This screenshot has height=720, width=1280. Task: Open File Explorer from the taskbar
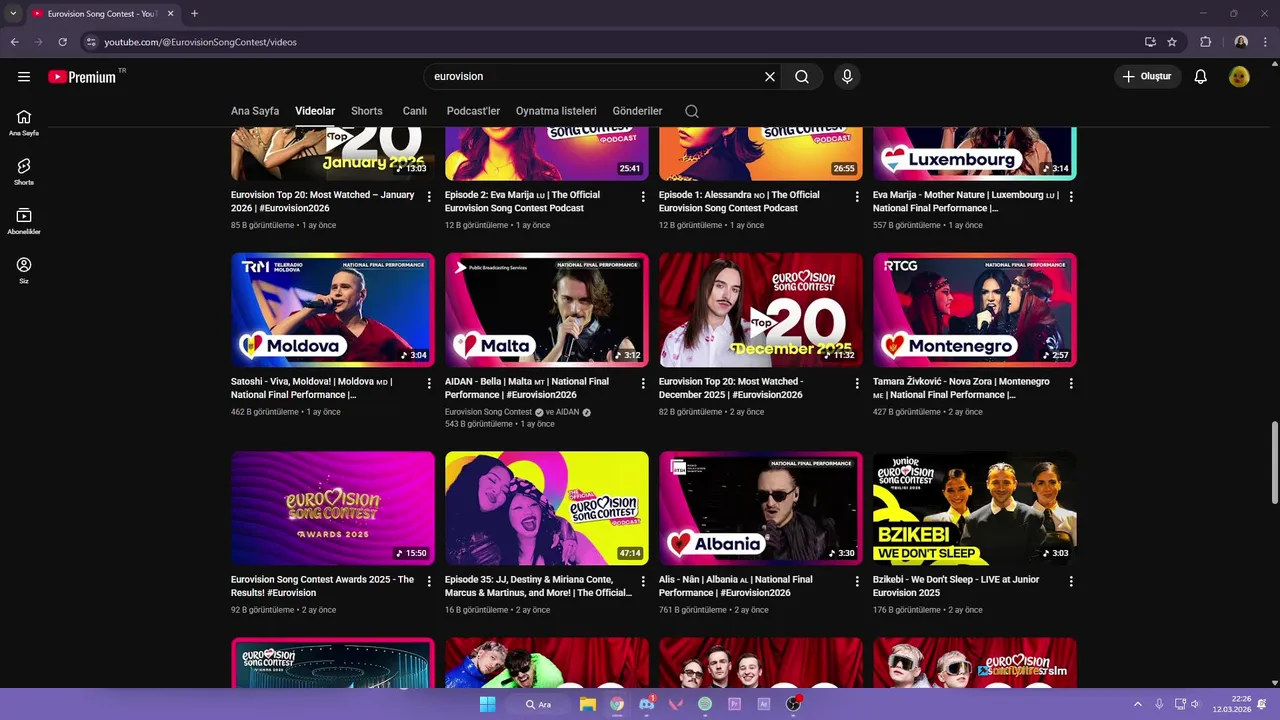[x=588, y=704]
